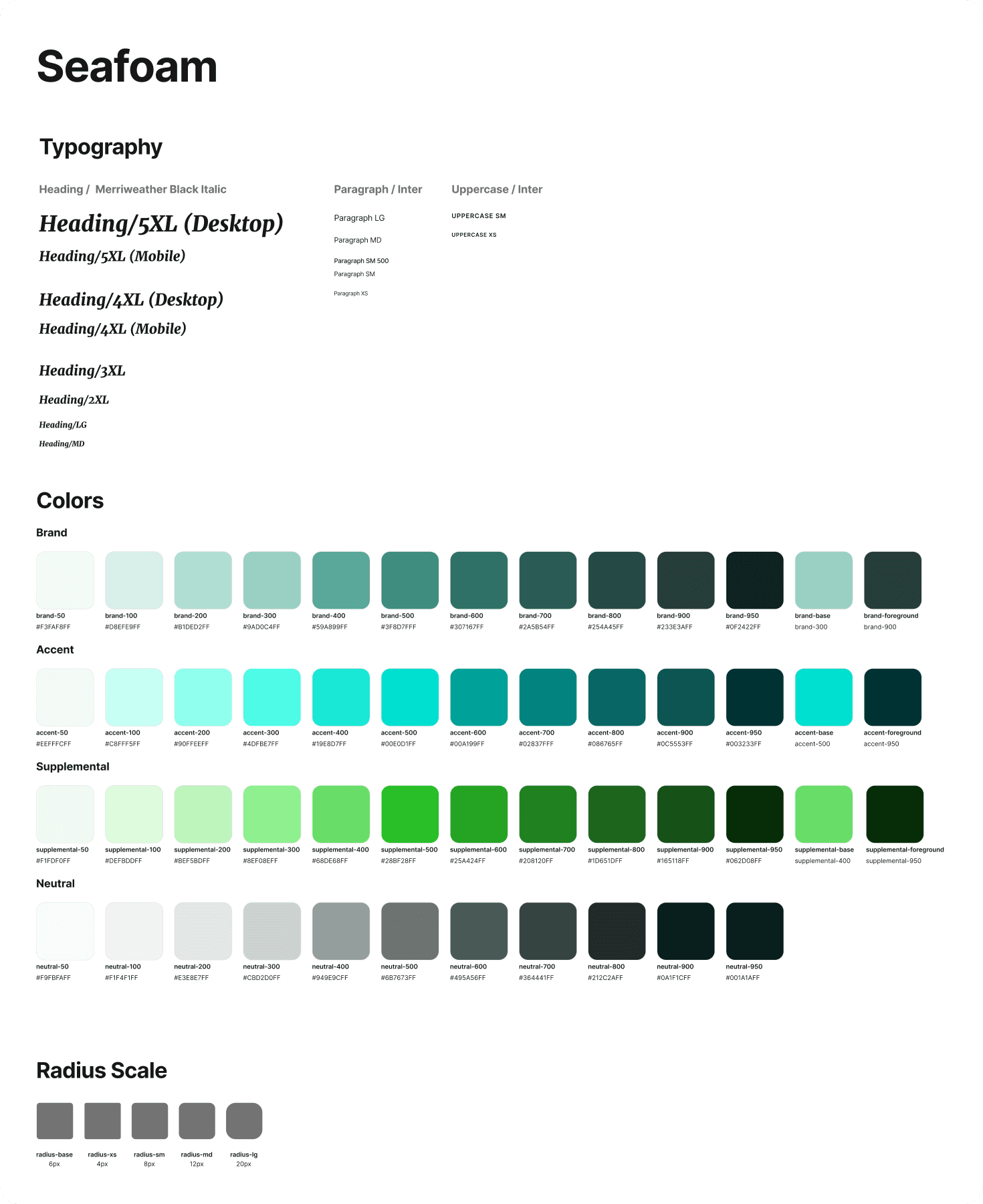Select the accent-950 swatch
This screenshot has width=983, height=1204.
(755, 697)
